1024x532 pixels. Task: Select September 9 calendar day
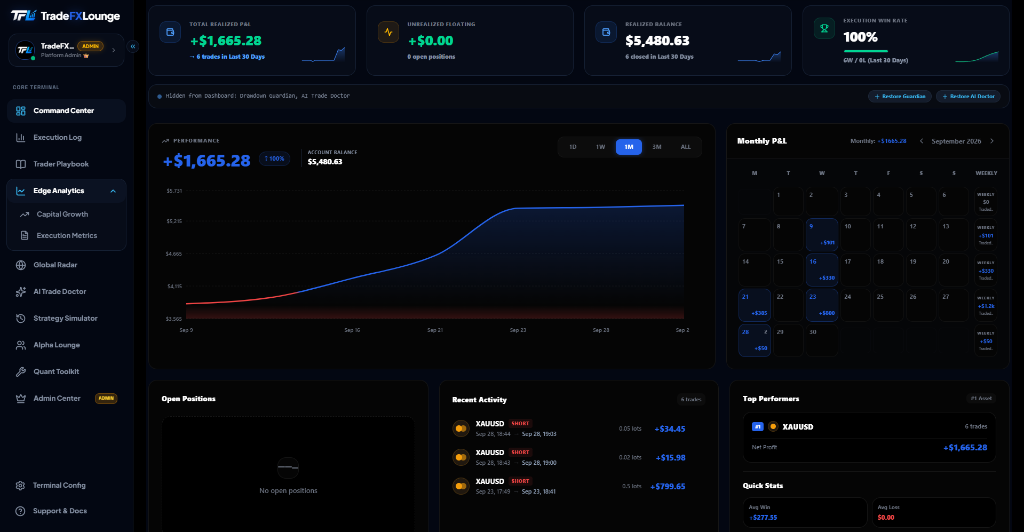822,234
